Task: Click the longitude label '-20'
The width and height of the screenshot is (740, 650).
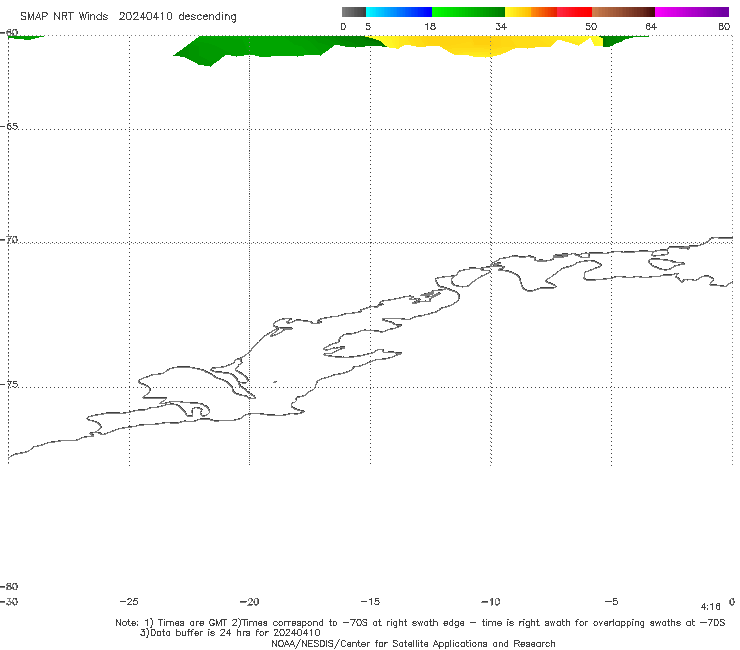Action: click(249, 602)
